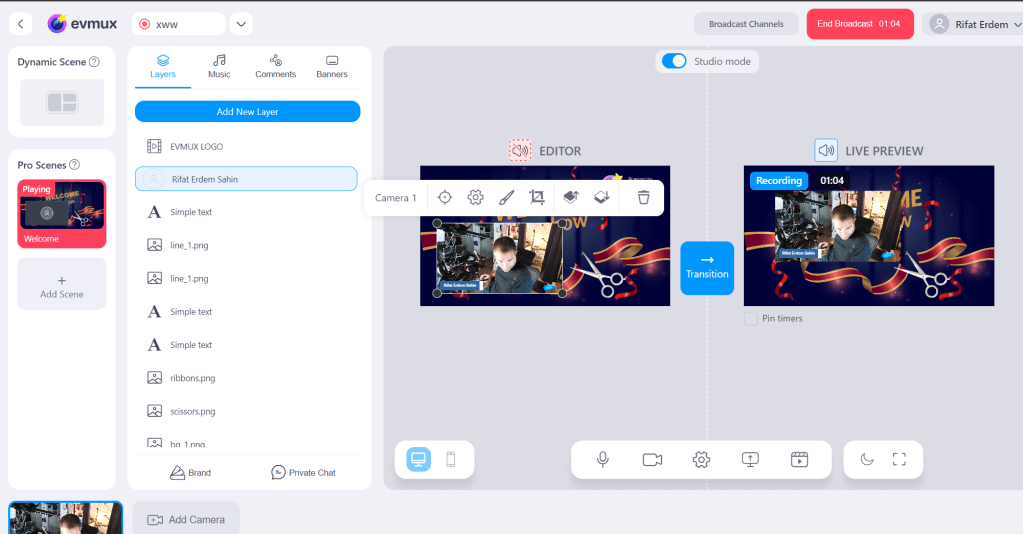Open Camera 1 layer settings gear
Image resolution: width=1023 pixels, height=534 pixels.
coord(476,198)
